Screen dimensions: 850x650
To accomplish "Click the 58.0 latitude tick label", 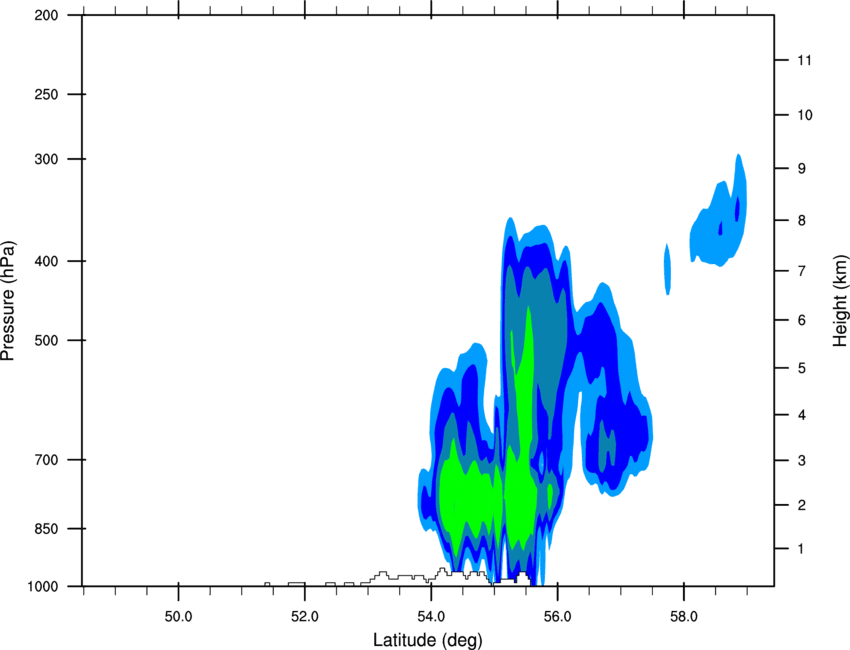I will tap(684, 617).
